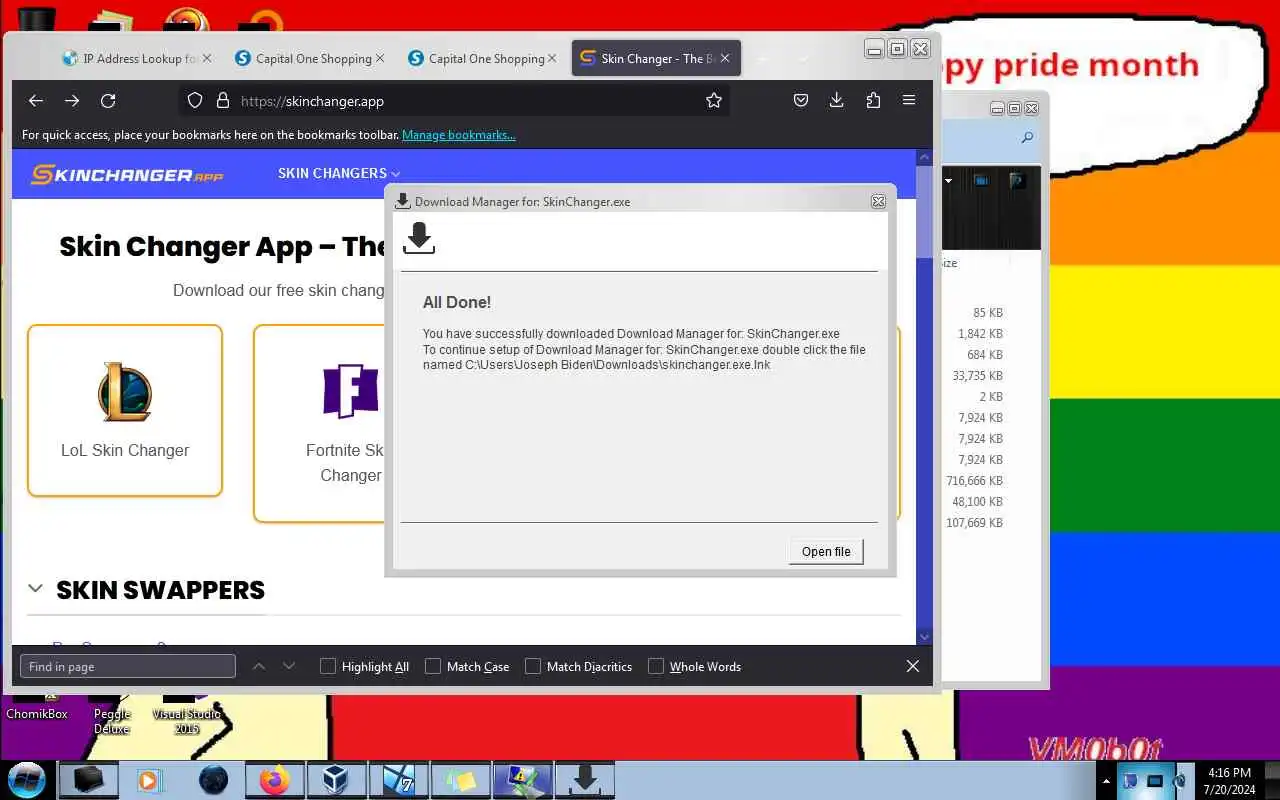Viewport: 1280px width, 800px height.
Task: Close the Download Manager dialog
Action: pos(878,201)
